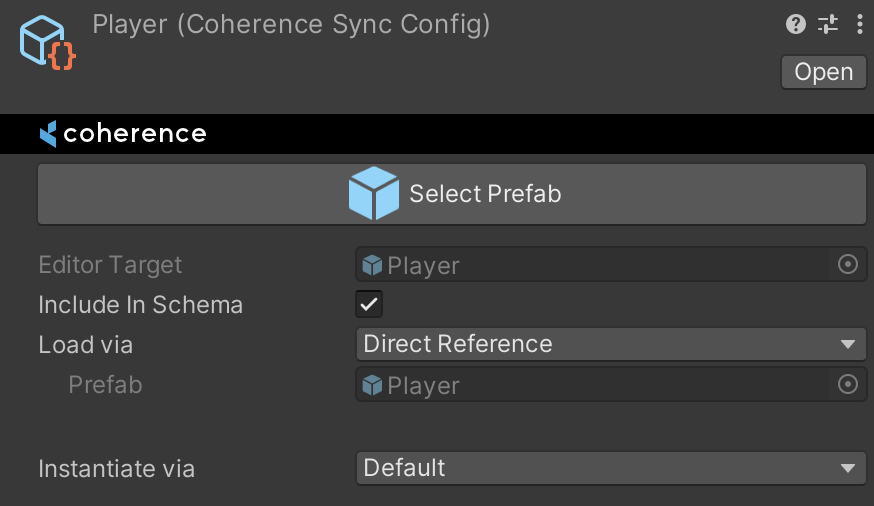Select the Instantiate via property label
The image size is (874, 506).
(x=116, y=468)
